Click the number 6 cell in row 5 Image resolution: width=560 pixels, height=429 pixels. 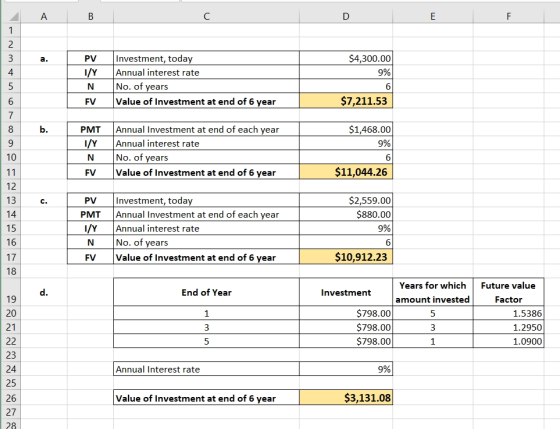click(346, 86)
